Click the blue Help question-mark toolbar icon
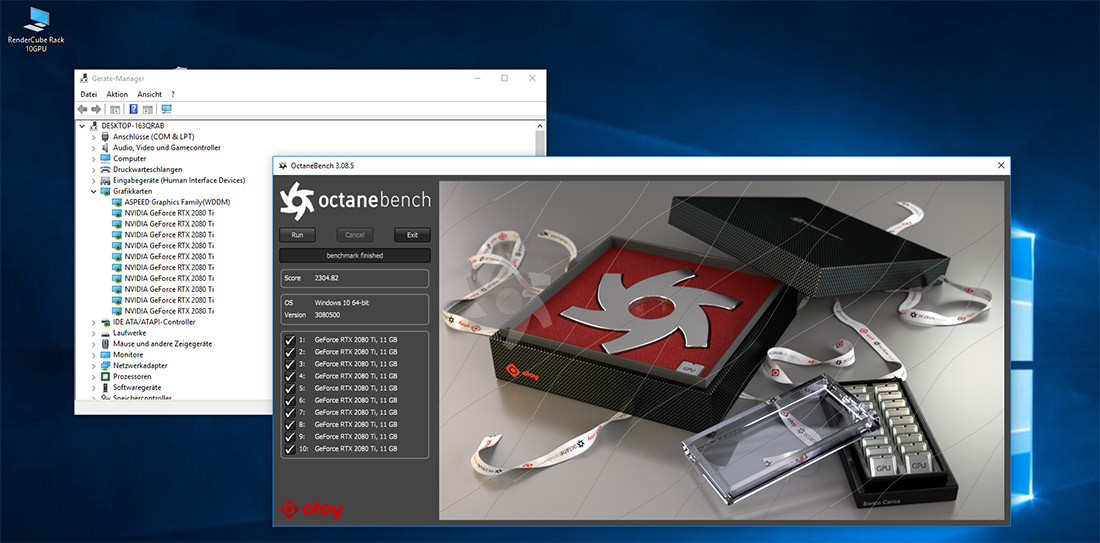The image size is (1100, 543). click(133, 109)
